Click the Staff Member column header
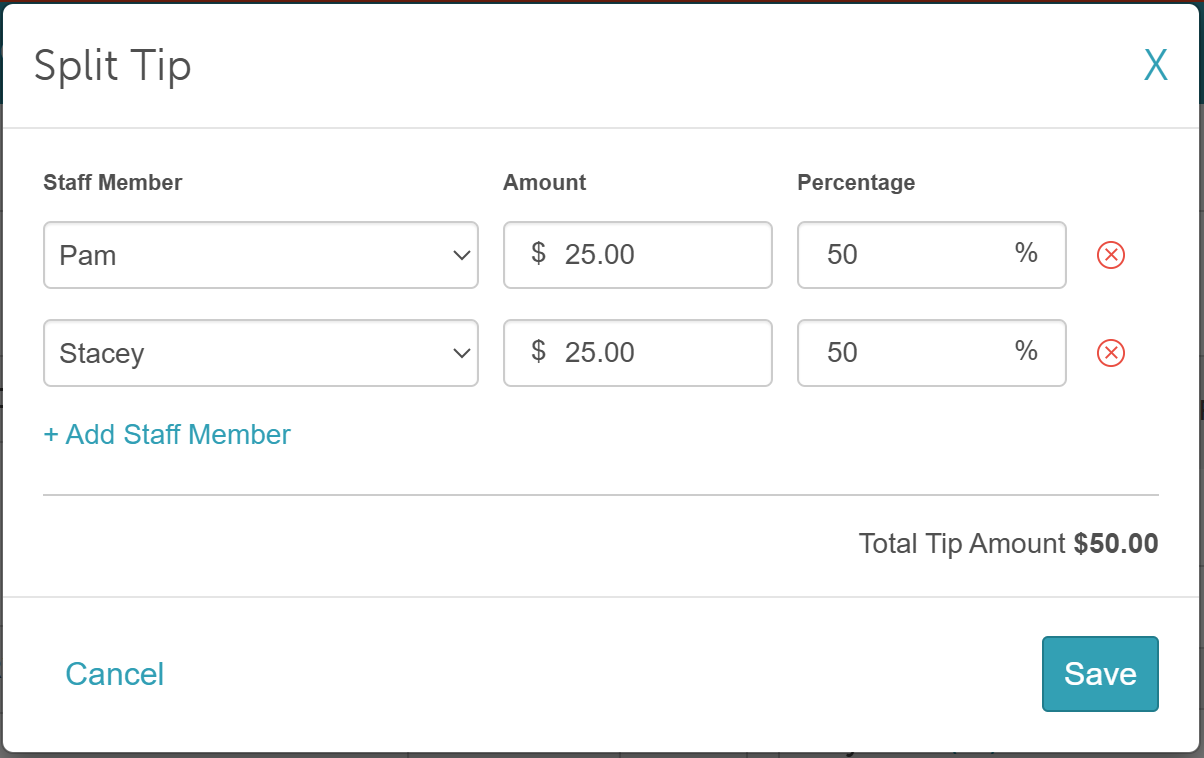The width and height of the screenshot is (1204, 758). [113, 182]
